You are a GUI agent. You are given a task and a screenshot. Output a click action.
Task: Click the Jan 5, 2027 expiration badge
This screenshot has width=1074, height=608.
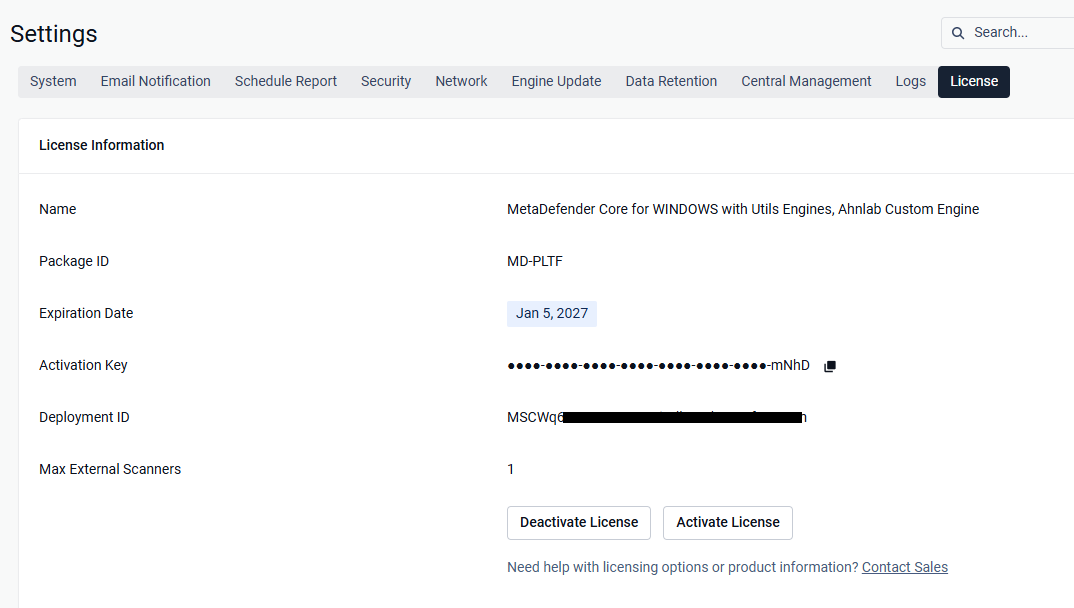pyautogui.click(x=551, y=314)
